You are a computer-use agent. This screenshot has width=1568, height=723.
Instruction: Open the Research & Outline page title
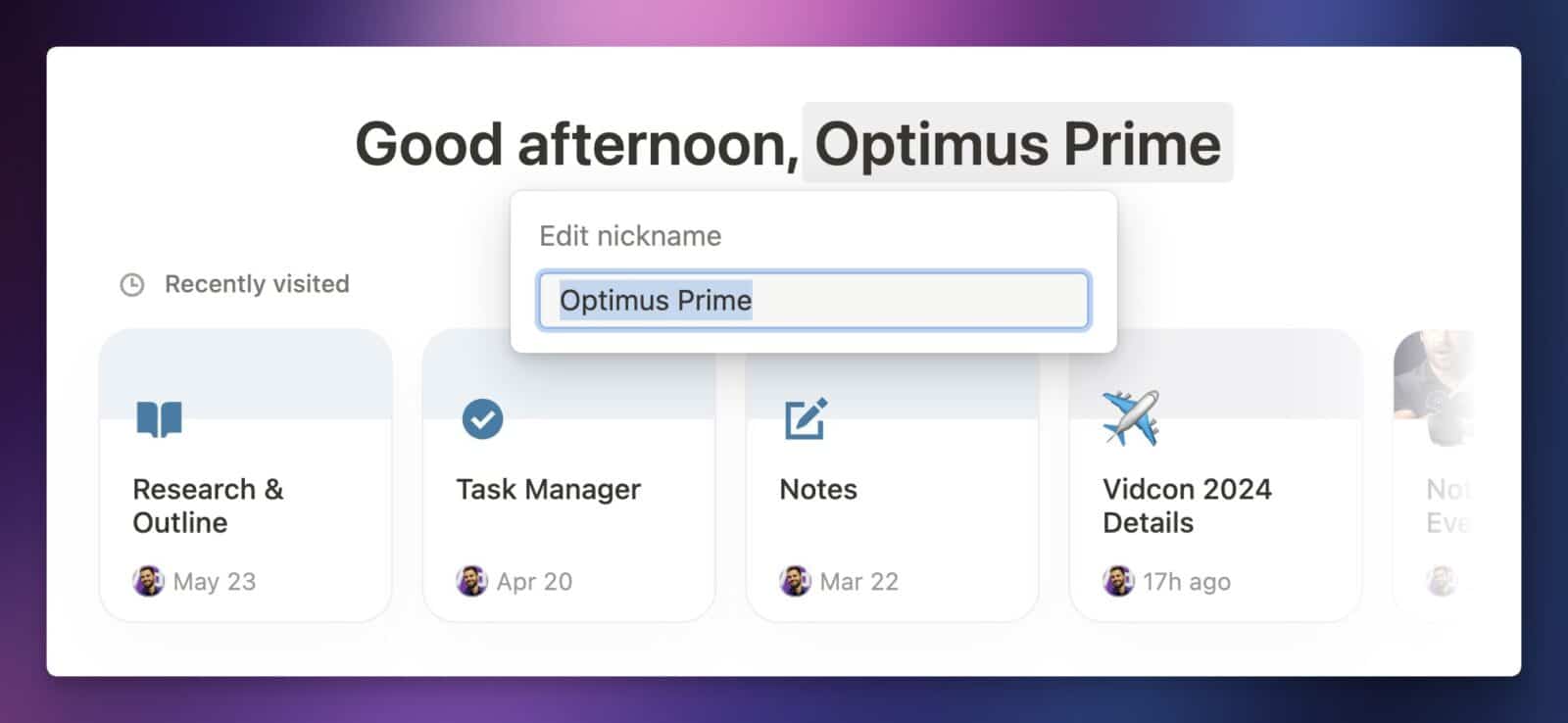tap(208, 506)
